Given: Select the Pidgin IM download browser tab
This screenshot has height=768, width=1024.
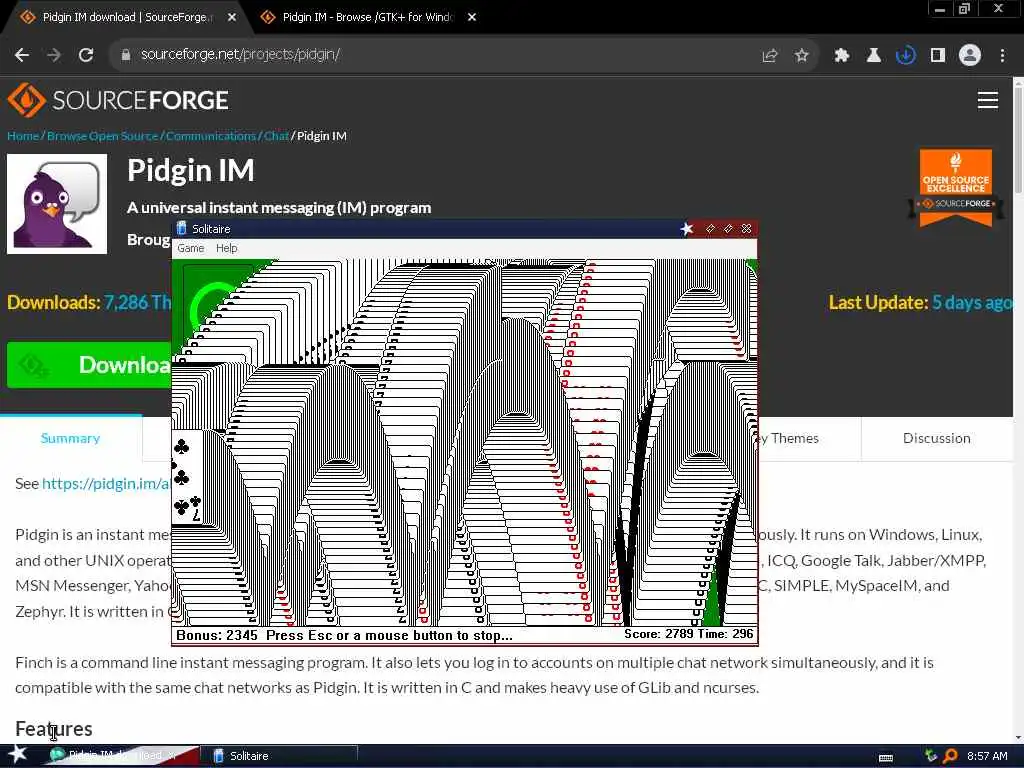Looking at the screenshot, I should [x=127, y=17].
